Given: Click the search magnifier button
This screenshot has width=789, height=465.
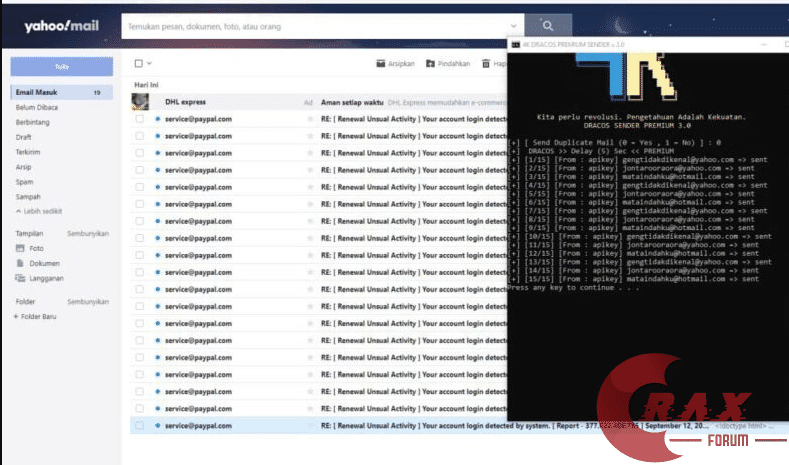Looking at the screenshot, I should click(x=547, y=26).
